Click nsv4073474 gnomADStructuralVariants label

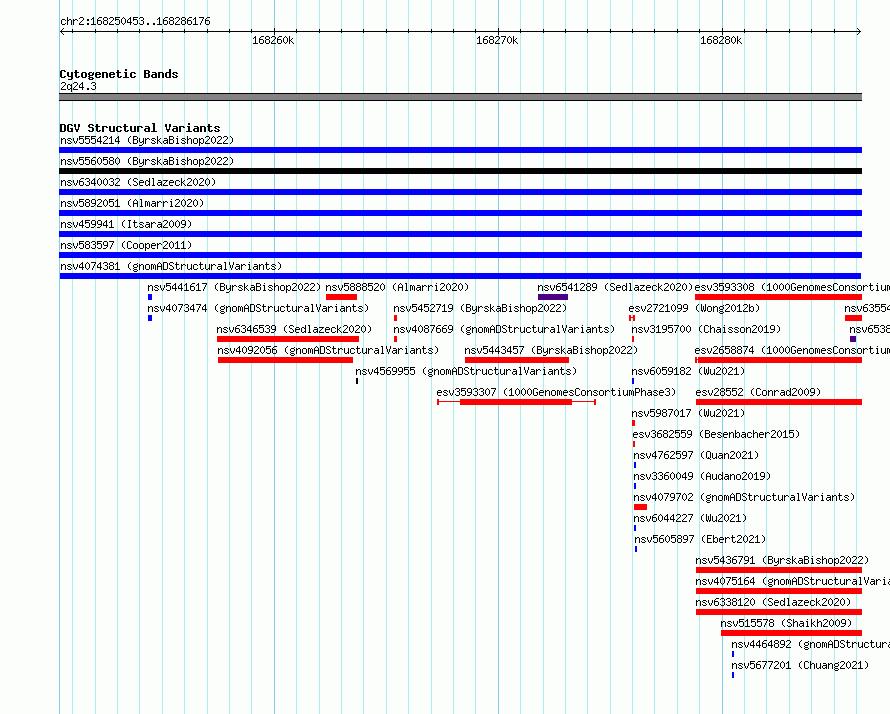tap(258, 308)
